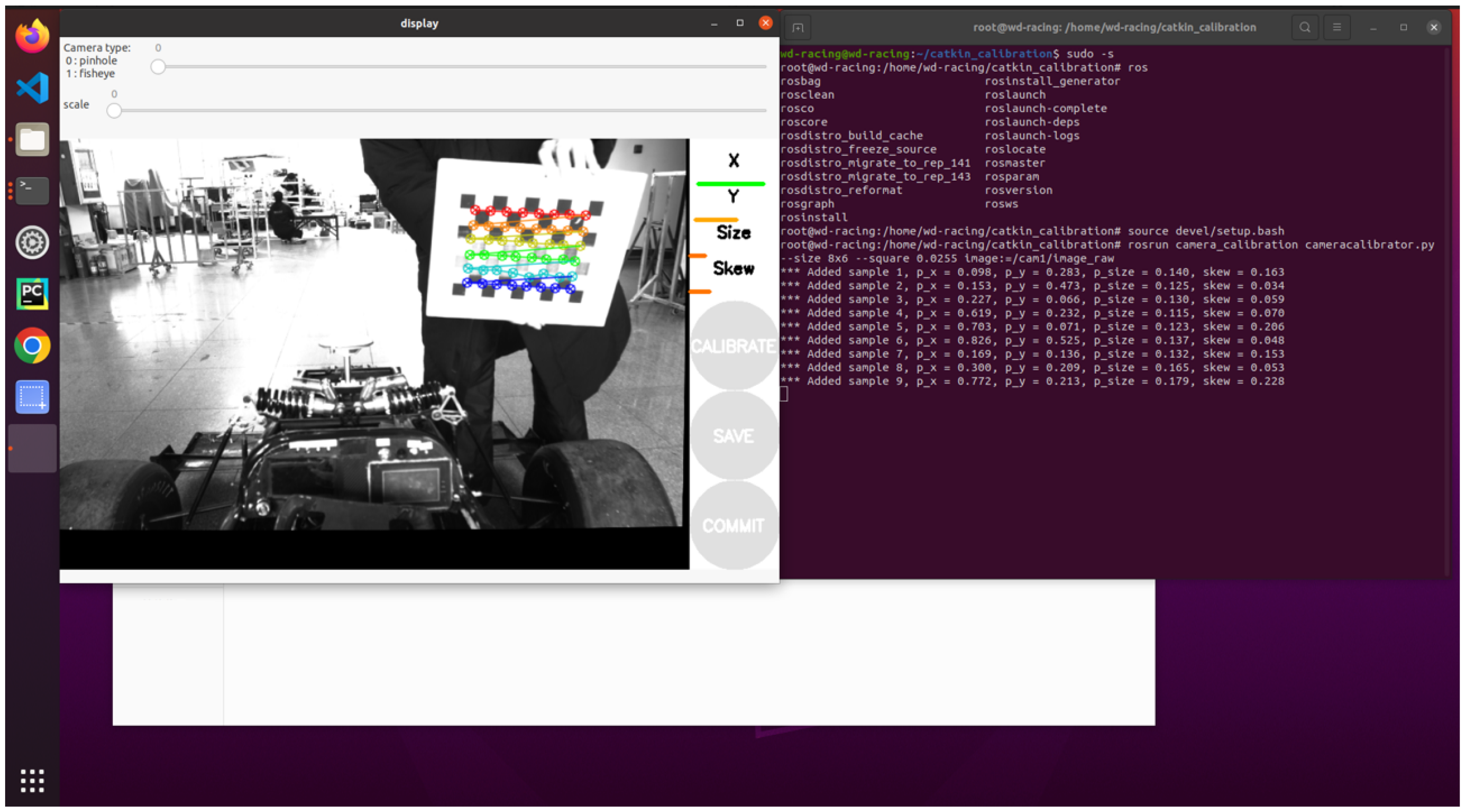Screen dimensions: 1466x812
Task: Show applications grid icon
Action: (x=32, y=780)
